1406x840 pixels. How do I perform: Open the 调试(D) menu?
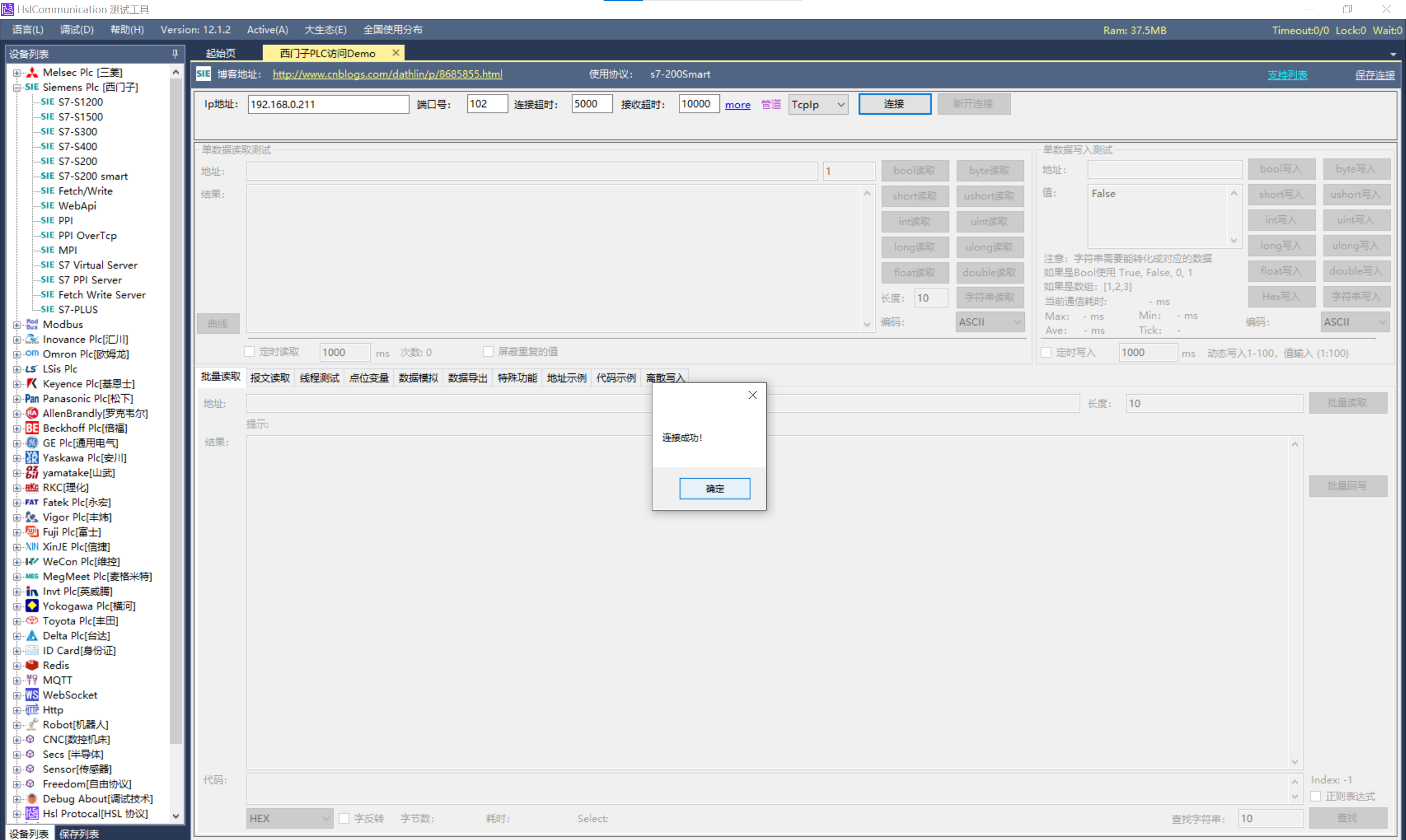pyautogui.click(x=76, y=30)
